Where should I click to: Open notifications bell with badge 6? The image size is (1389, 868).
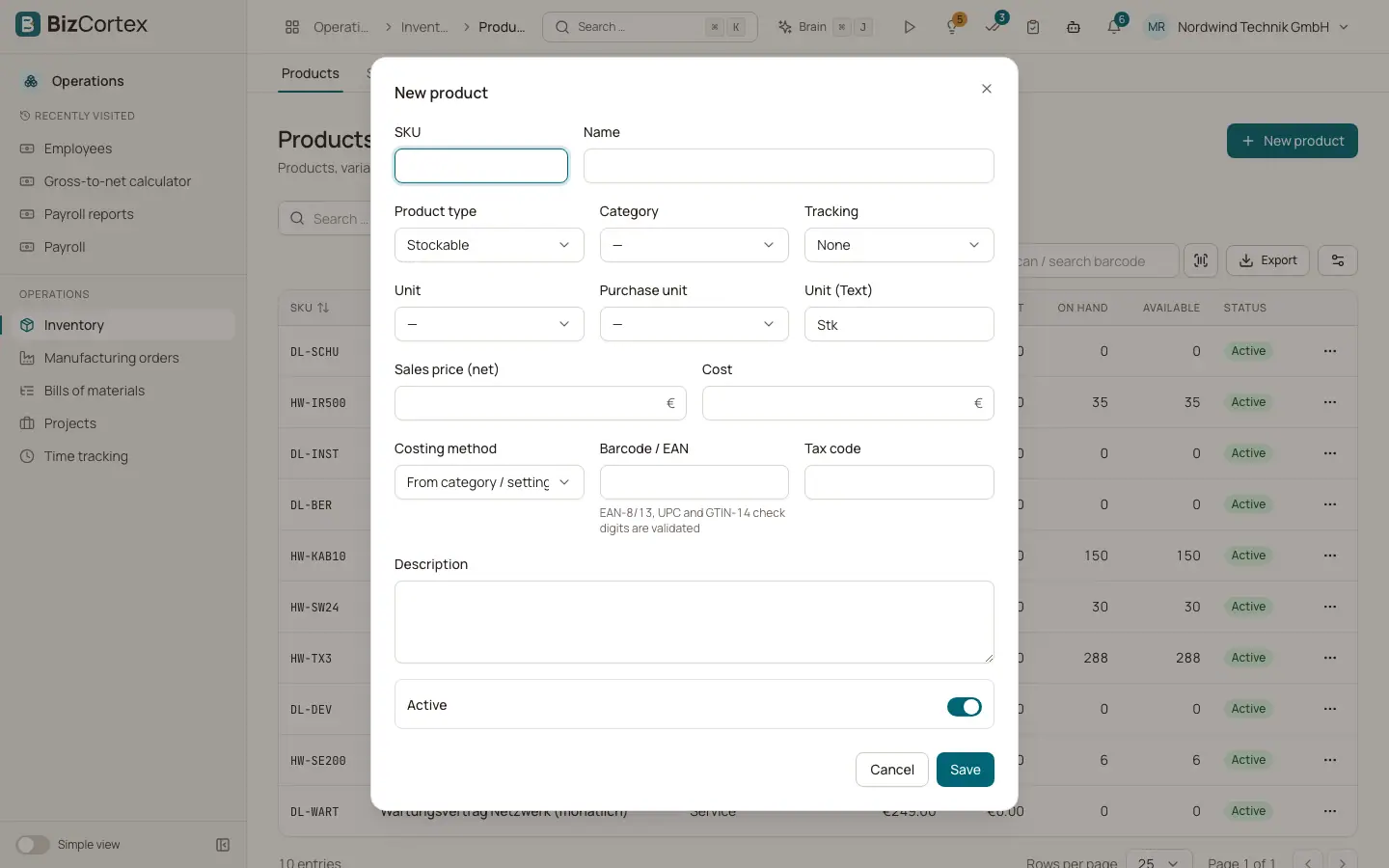tap(1114, 27)
